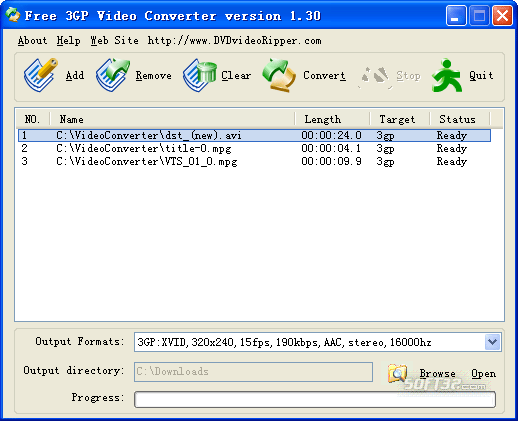The height and width of the screenshot is (421, 518).
Task: Open the 3GP XVID format combo box
Action: coord(318,342)
